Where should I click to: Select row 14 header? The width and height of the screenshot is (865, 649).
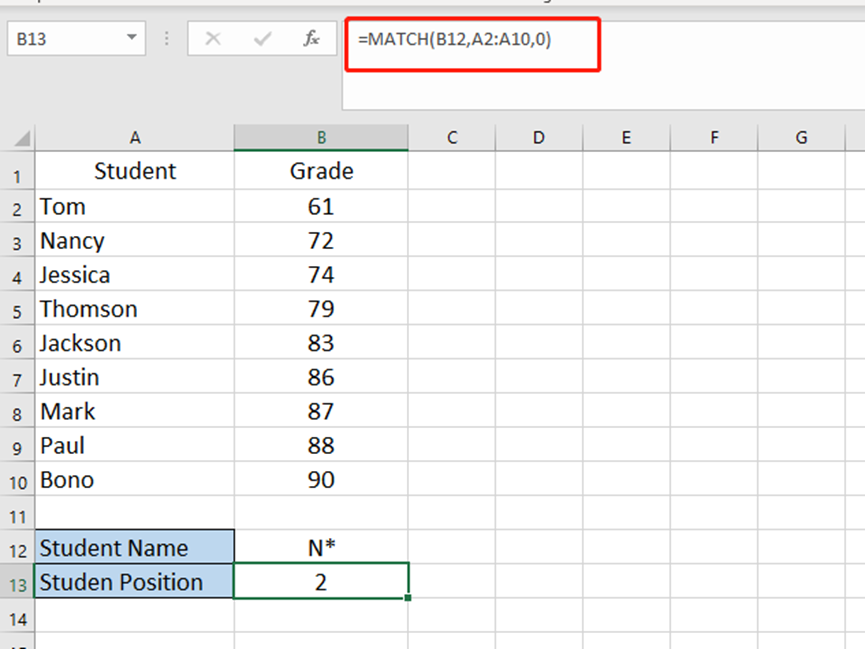pyautogui.click(x=17, y=616)
